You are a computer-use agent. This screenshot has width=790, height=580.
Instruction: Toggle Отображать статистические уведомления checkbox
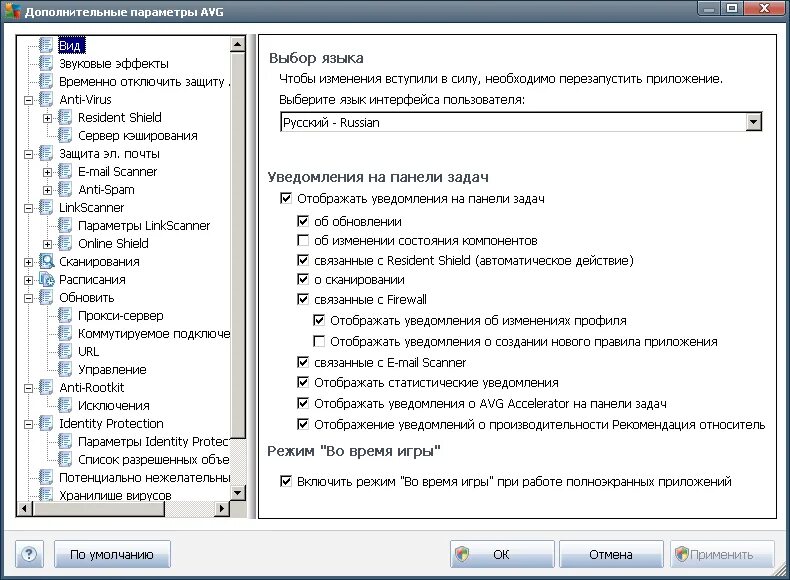pyautogui.click(x=303, y=382)
